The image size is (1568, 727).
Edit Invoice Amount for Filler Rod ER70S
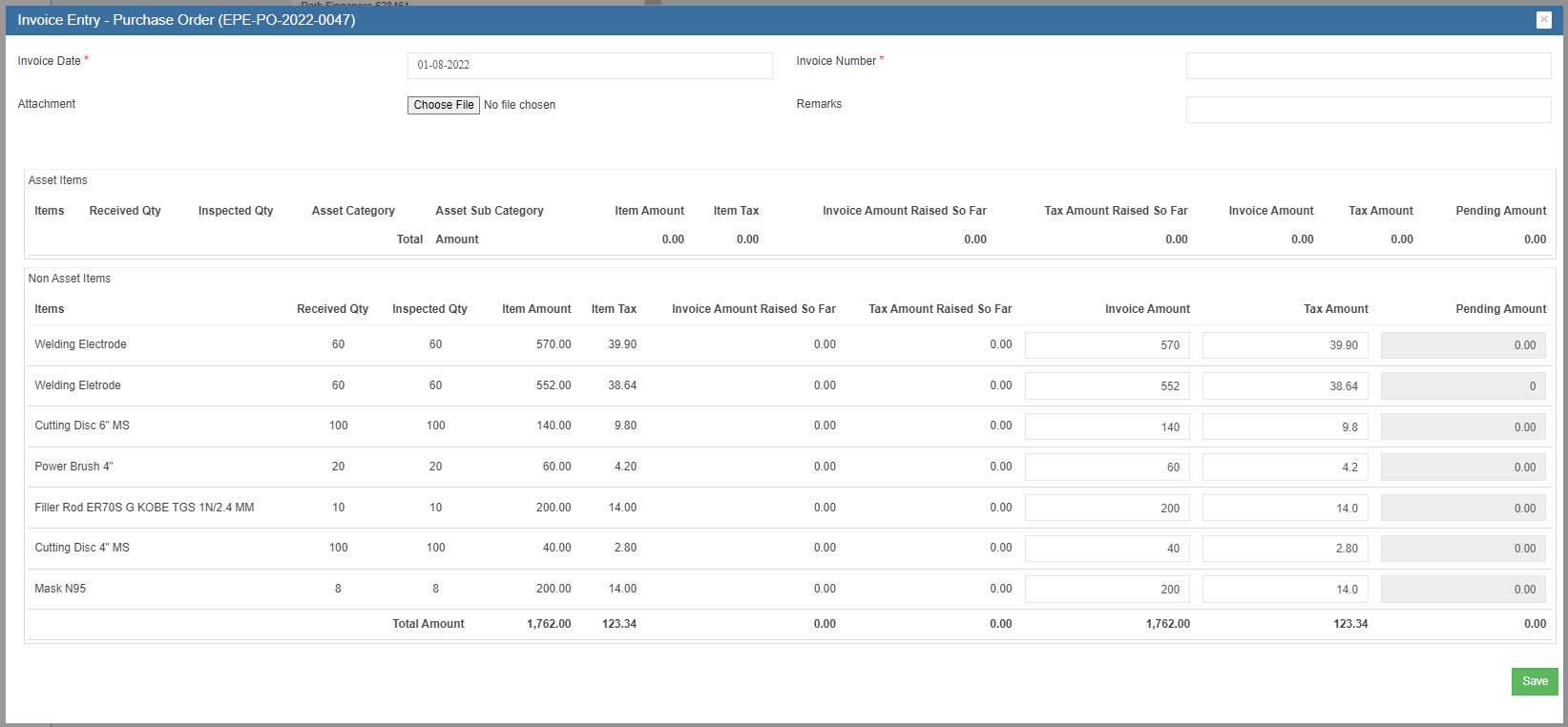click(1106, 509)
